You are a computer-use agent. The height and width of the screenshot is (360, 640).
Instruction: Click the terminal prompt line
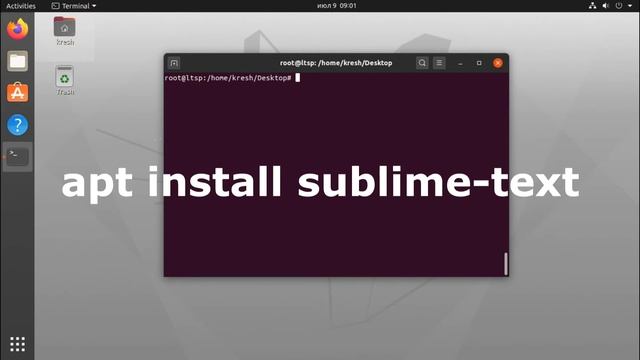pyautogui.click(x=232, y=78)
